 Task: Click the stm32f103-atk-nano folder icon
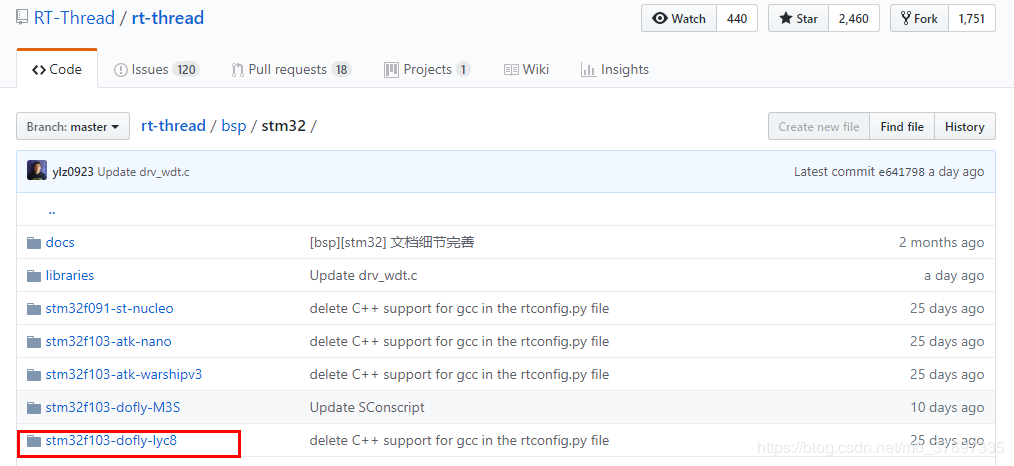tap(34, 342)
